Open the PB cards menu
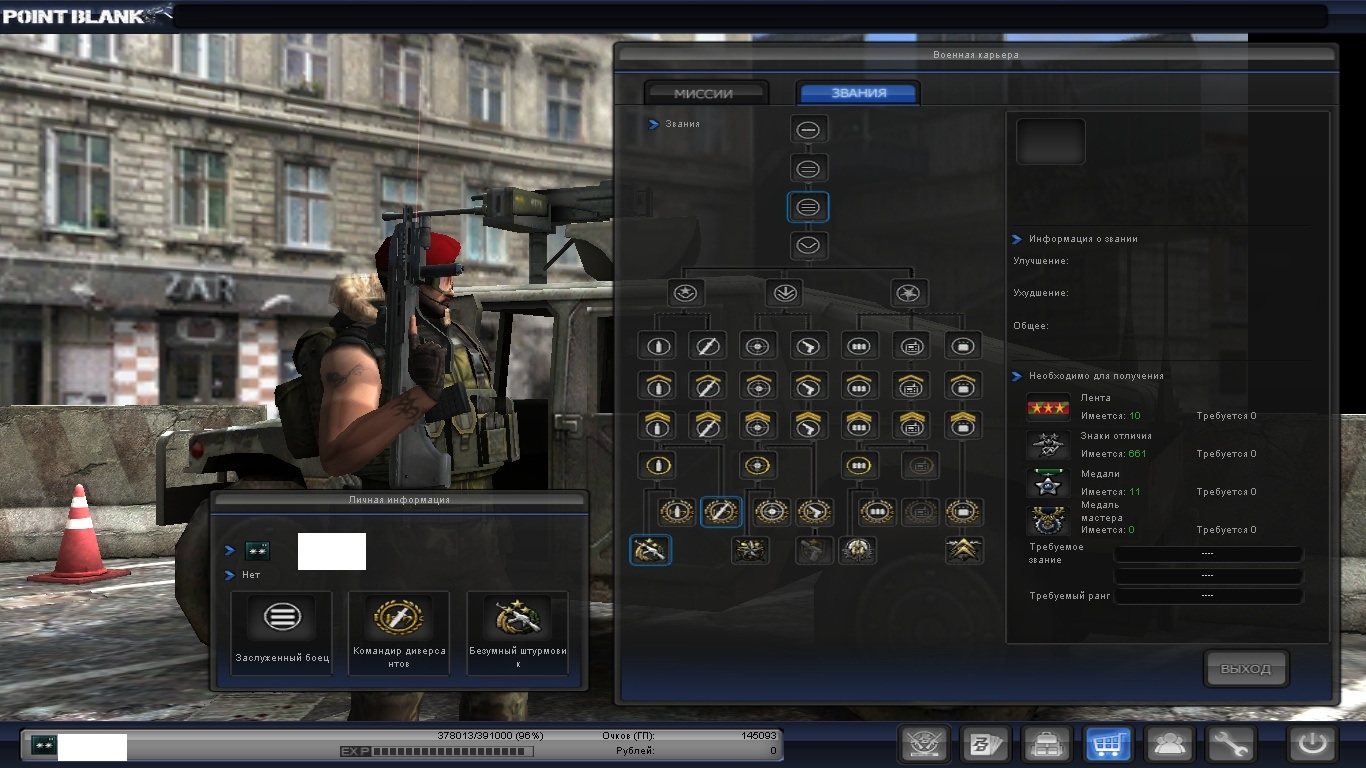The height and width of the screenshot is (768, 1366). click(x=985, y=744)
